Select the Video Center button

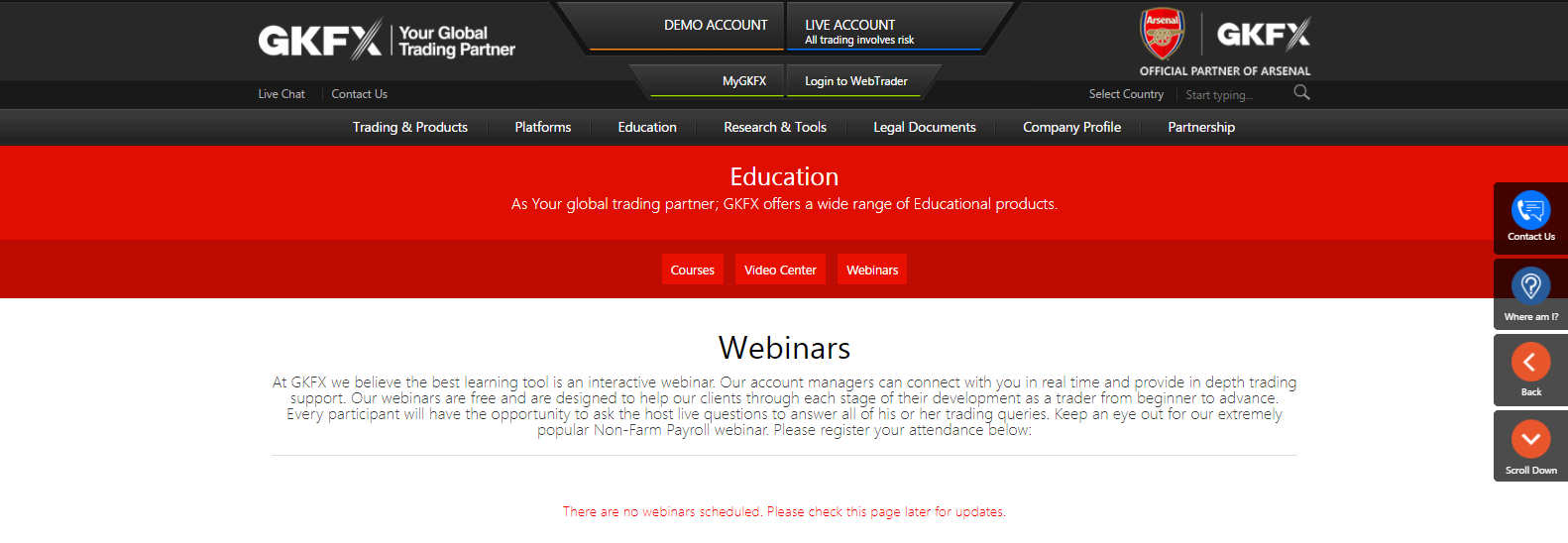pos(780,270)
